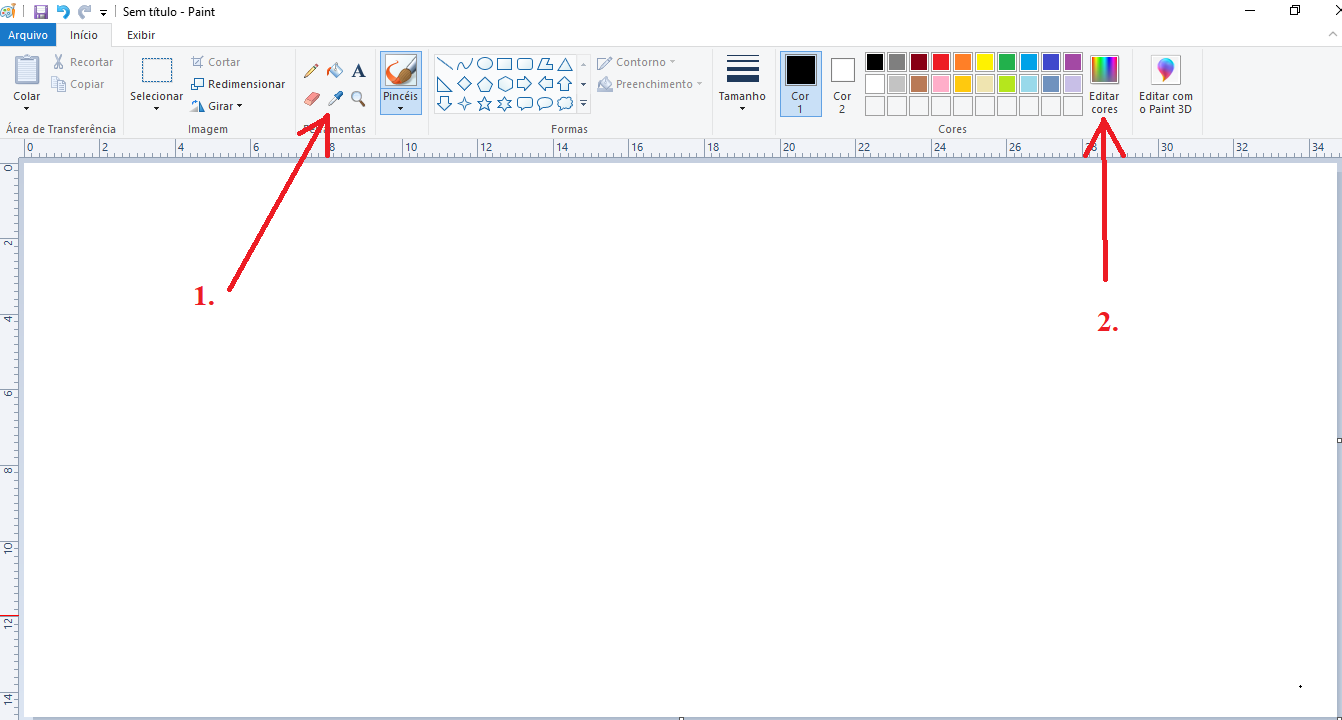Select the Pencil tool

tap(311, 71)
